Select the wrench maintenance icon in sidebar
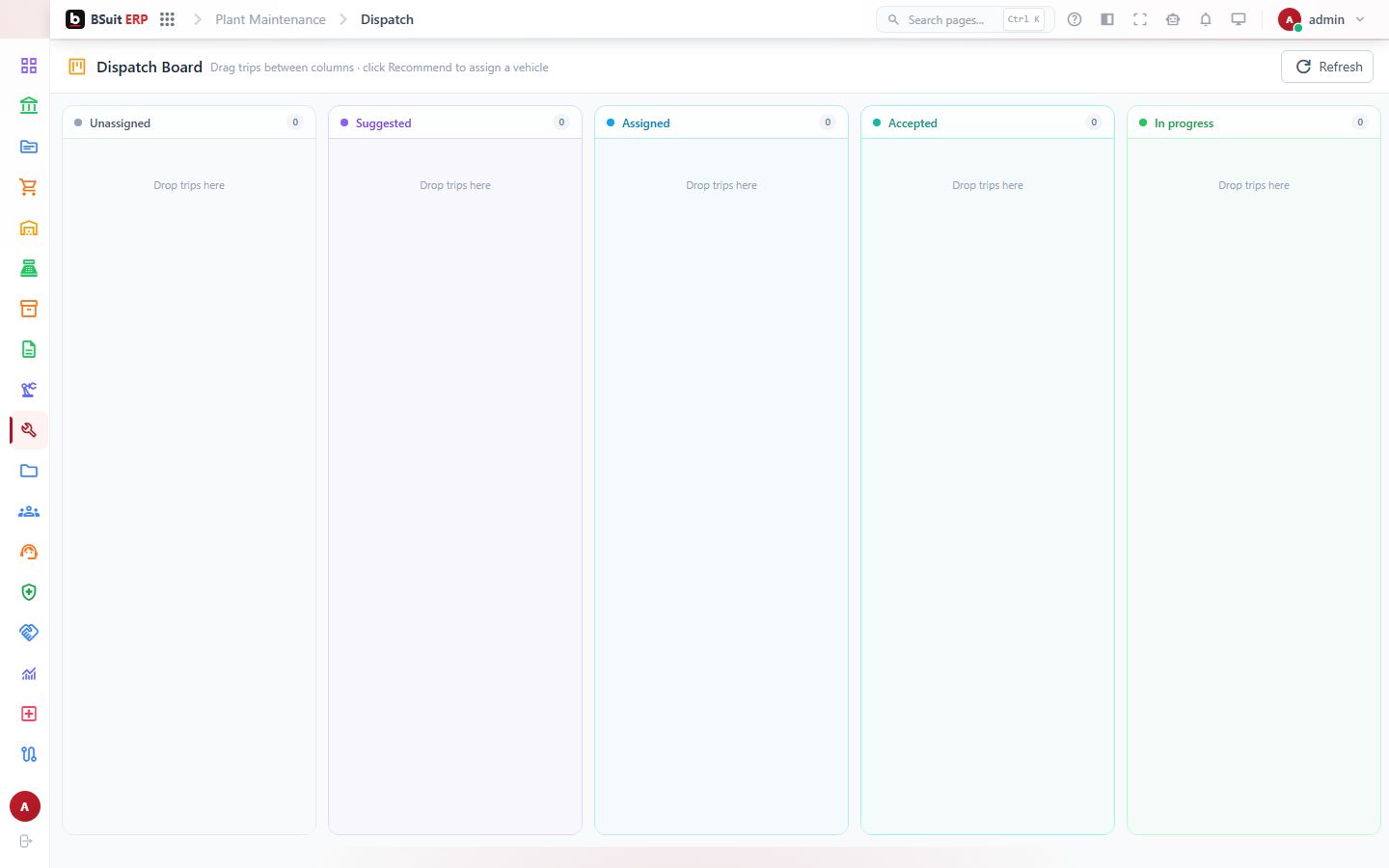The width and height of the screenshot is (1389, 868). (29, 430)
